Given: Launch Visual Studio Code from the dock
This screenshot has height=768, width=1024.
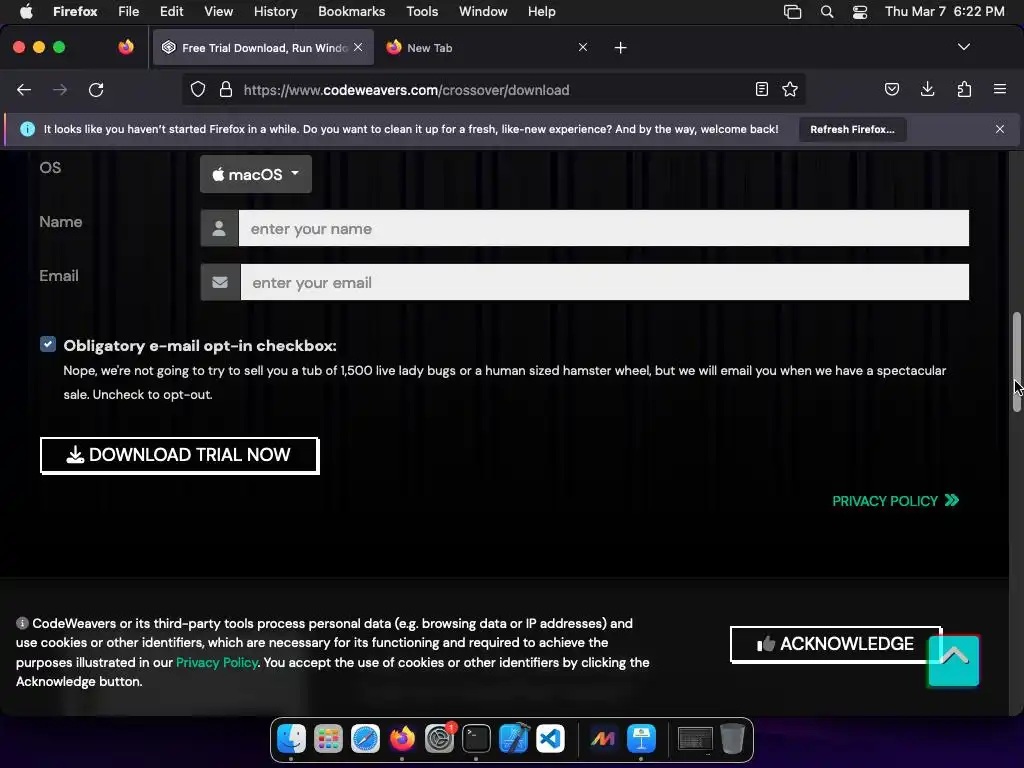Looking at the screenshot, I should 551,739.
